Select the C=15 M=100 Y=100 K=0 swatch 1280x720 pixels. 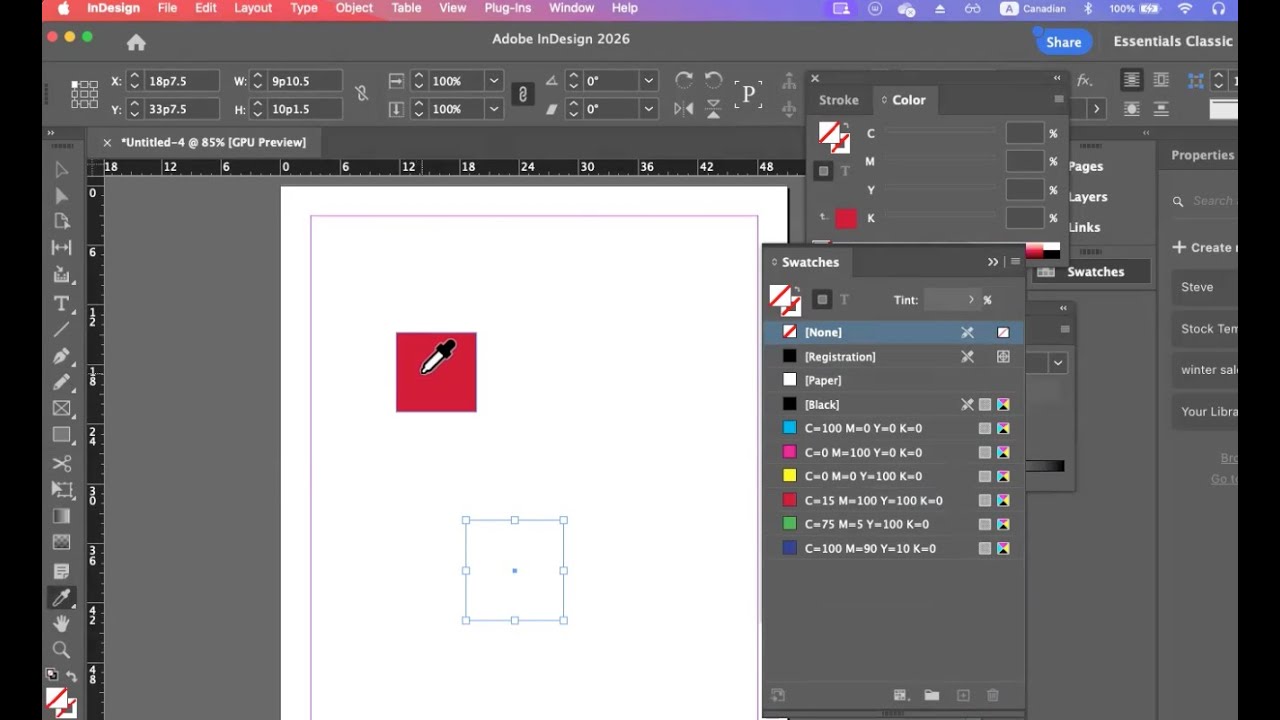pos(894,500)
